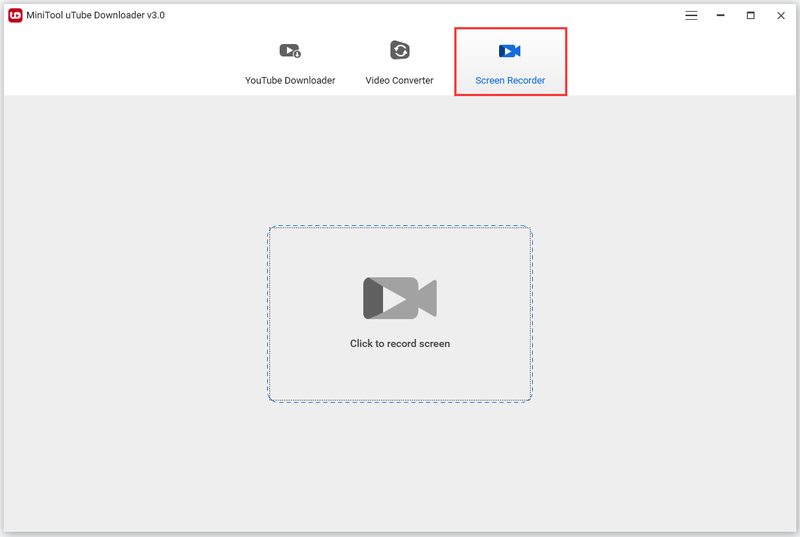The height and width of the screenshot is (537, 800).
Task: Click the gray camcorder record icon
Action: pyautogui.click(x=399, y=298)
